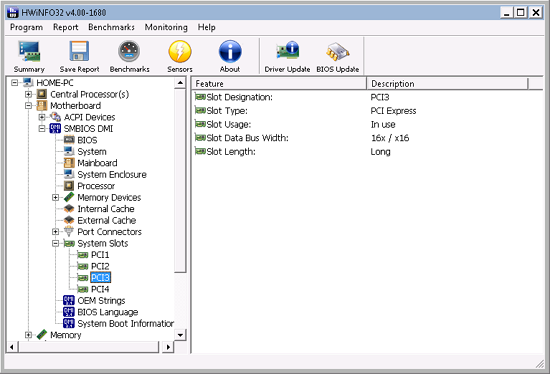The width and height of the screenshot is (550, 374).
Task: Collapse the Motherboard node
Action: tap(28, 106)
